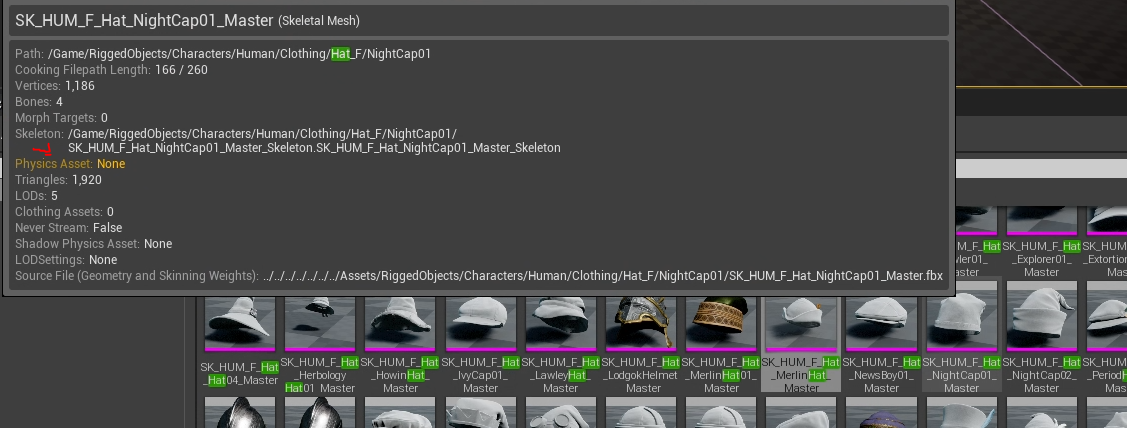Viewport: 1127px width, 428px height.
Task: Click the 'Morph Targets: 0' line
Action: pyautogui.click(x=61, y=117)
